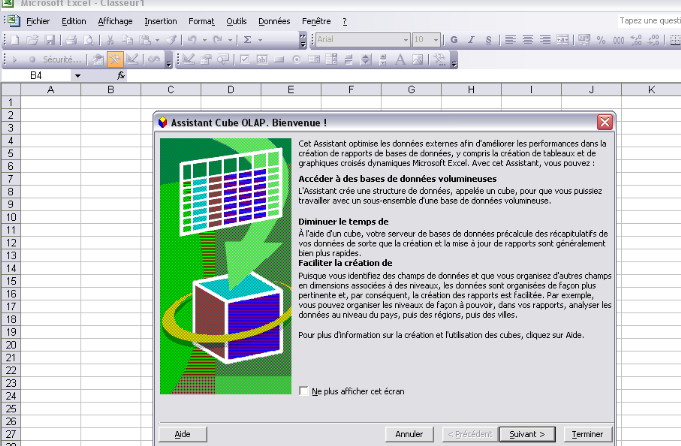The height and width of the screenshot is (446, 681).
Task: Open the Sécurité... macro settings
Action: point(62,59)
